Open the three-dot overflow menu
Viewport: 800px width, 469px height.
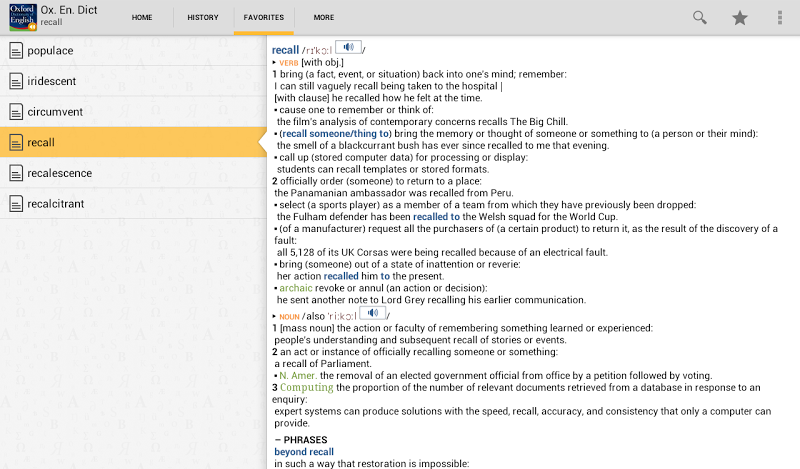(x=780, y=17)
